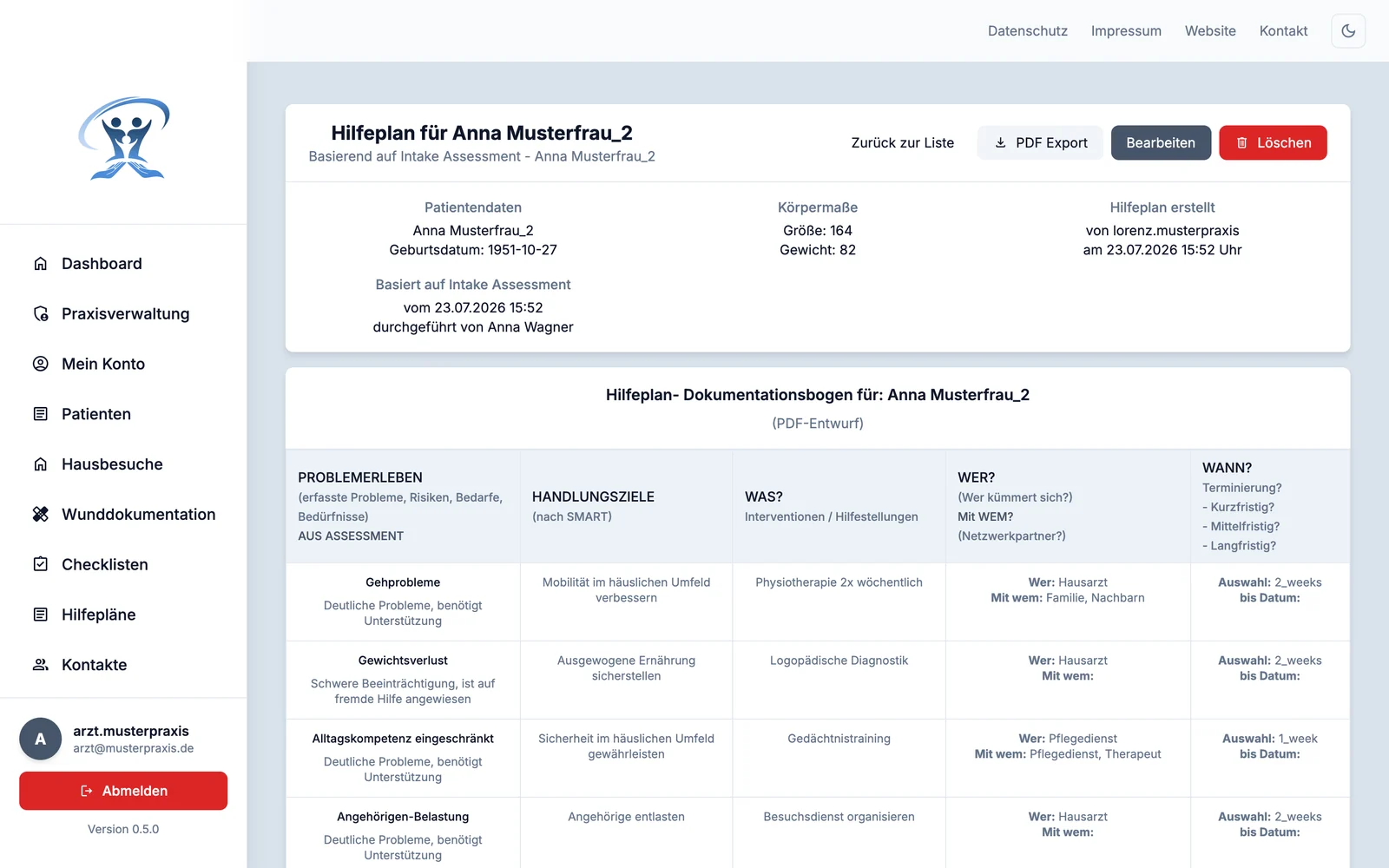Screen dimensions: 1389x868
Task: Click Version 0.5.0 label
Action: click(x=123, y=829)
